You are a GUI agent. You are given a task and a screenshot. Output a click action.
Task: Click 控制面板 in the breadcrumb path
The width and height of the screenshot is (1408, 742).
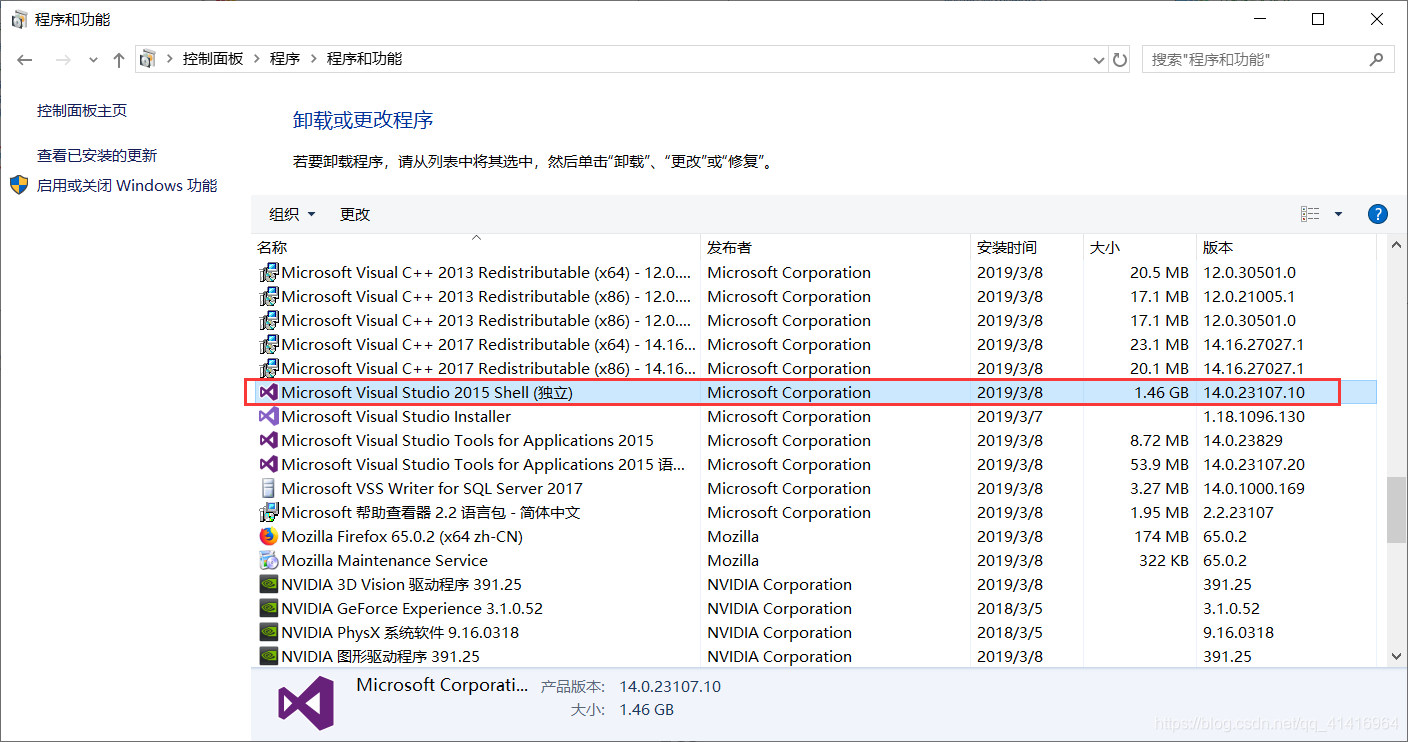tap(213, 59)
